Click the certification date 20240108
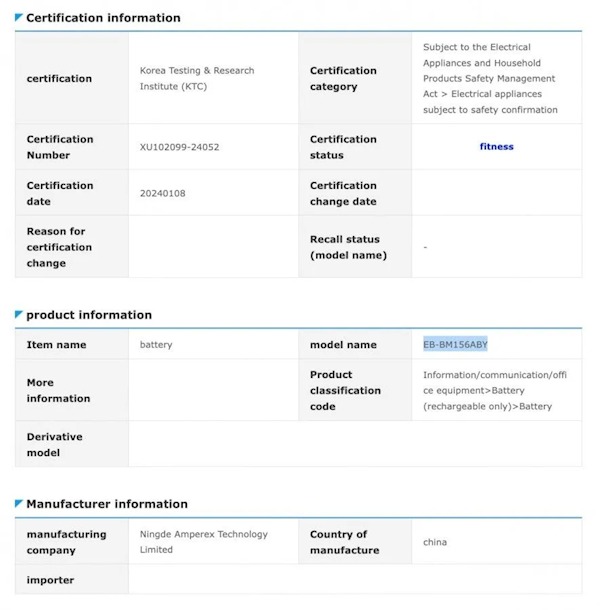The height and width of the screenshot is (610, 600). (163, 193)
